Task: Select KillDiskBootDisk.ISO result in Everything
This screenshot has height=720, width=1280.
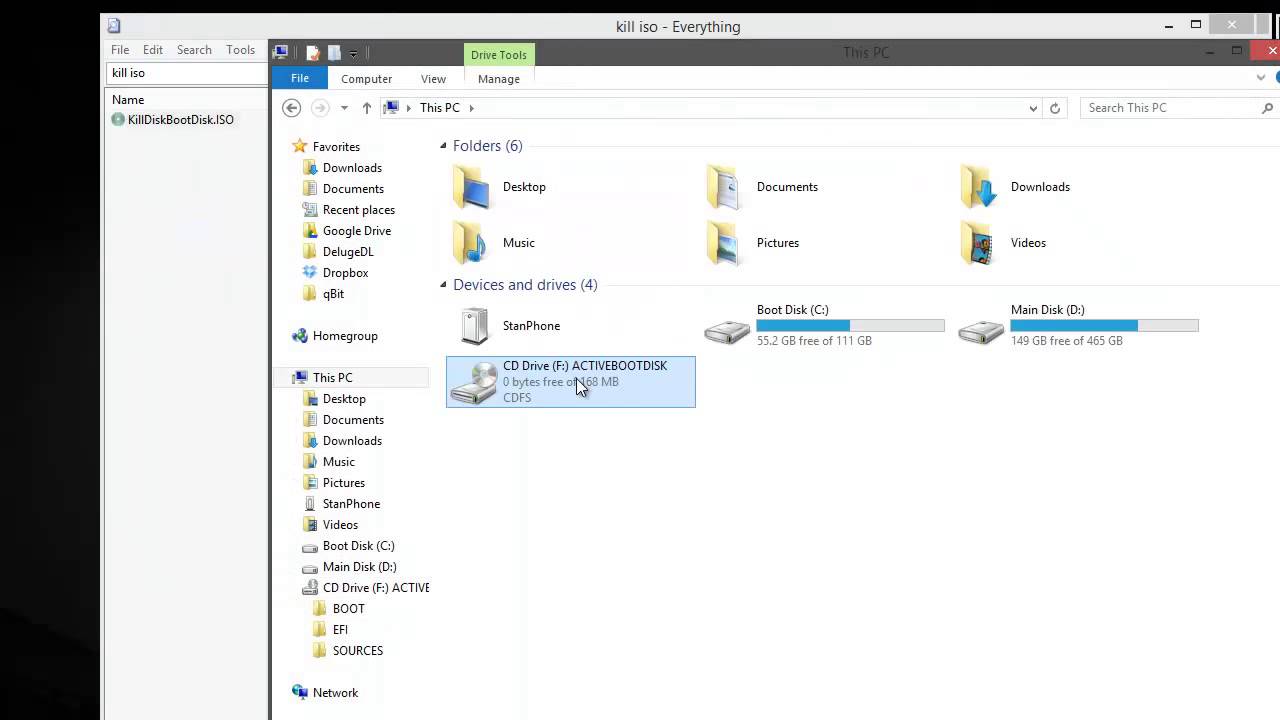Action: 180,120
